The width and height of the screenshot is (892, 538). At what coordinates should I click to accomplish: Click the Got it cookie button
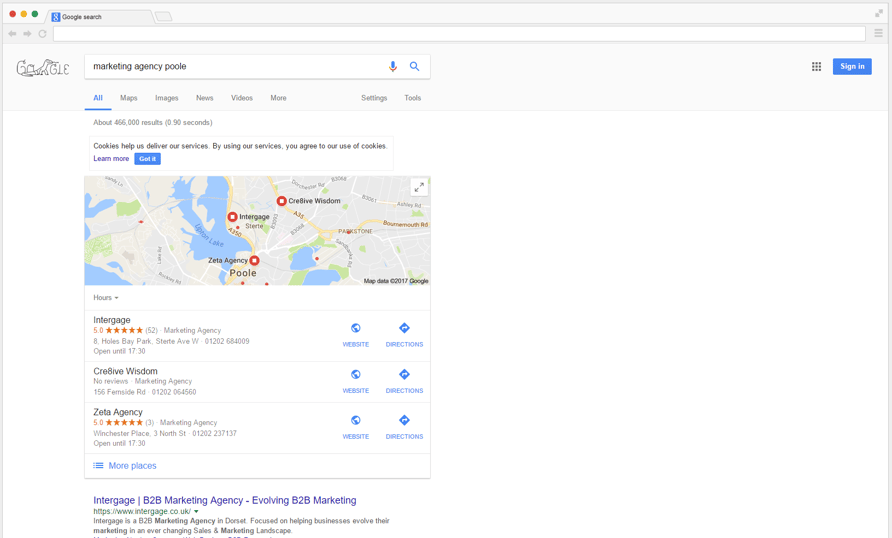pyautogui.click(x=147, y=159)
